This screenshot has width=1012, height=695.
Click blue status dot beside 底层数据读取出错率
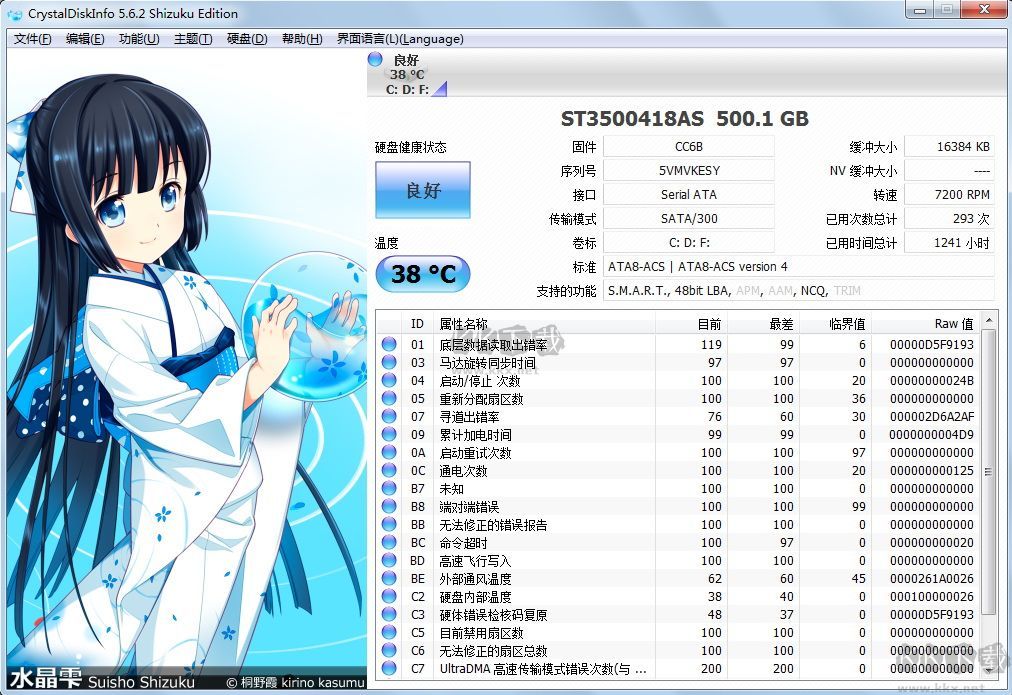click(x=389, y=344)
